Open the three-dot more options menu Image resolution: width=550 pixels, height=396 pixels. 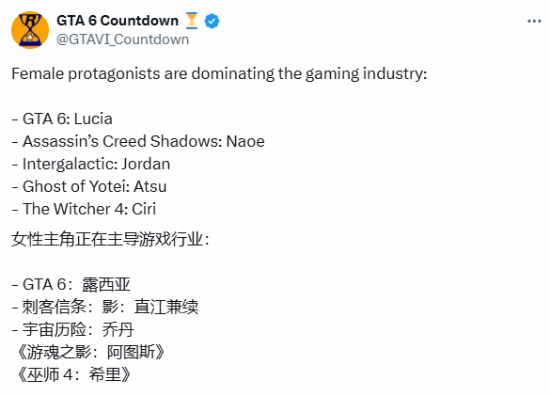click(534, 21)
